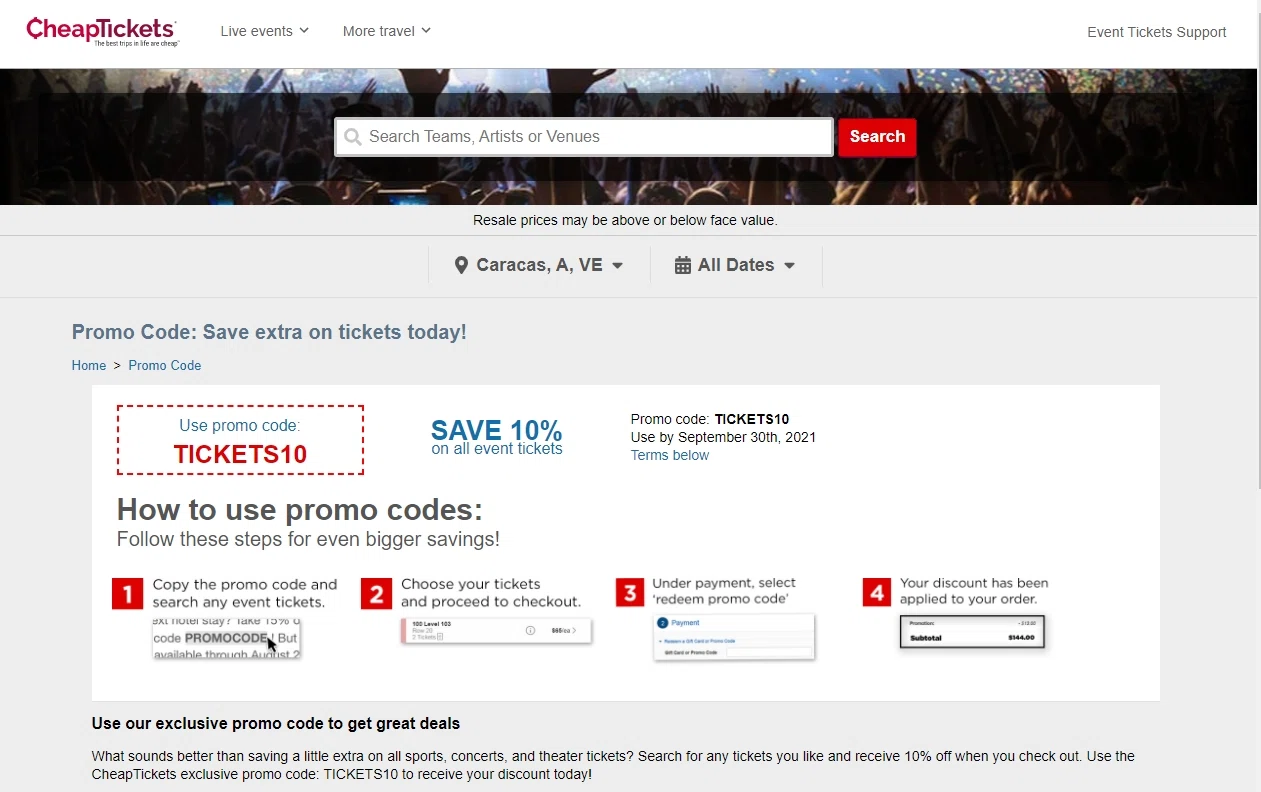Screen dimensions: 1261x792
Task: Expand the Caracas, A, VE location dropdown
Action: 539,265
